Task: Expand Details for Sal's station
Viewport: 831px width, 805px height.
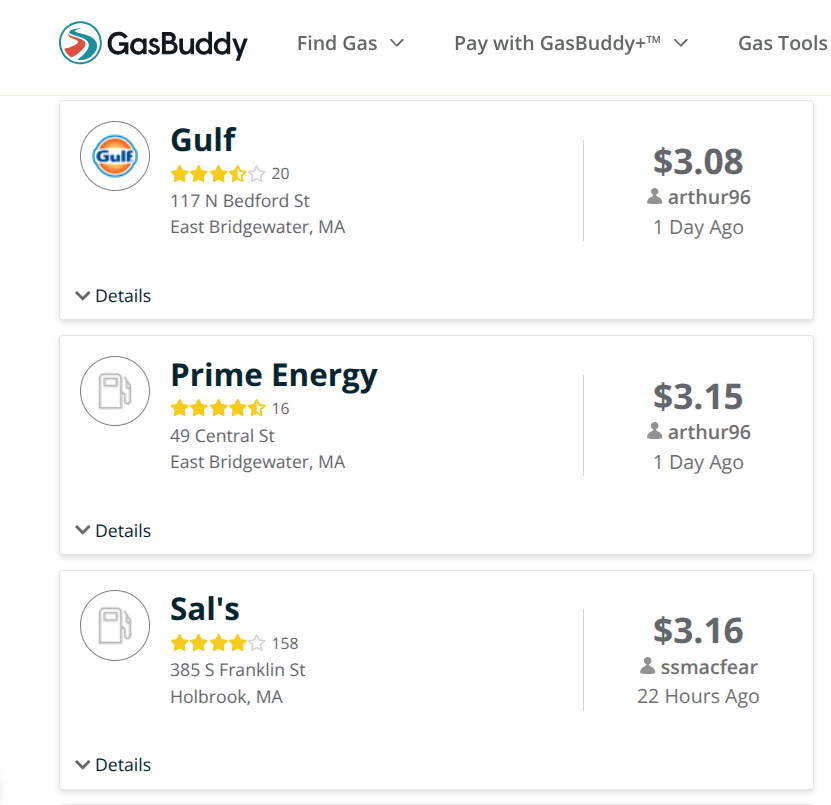Action: pos(113,765)
